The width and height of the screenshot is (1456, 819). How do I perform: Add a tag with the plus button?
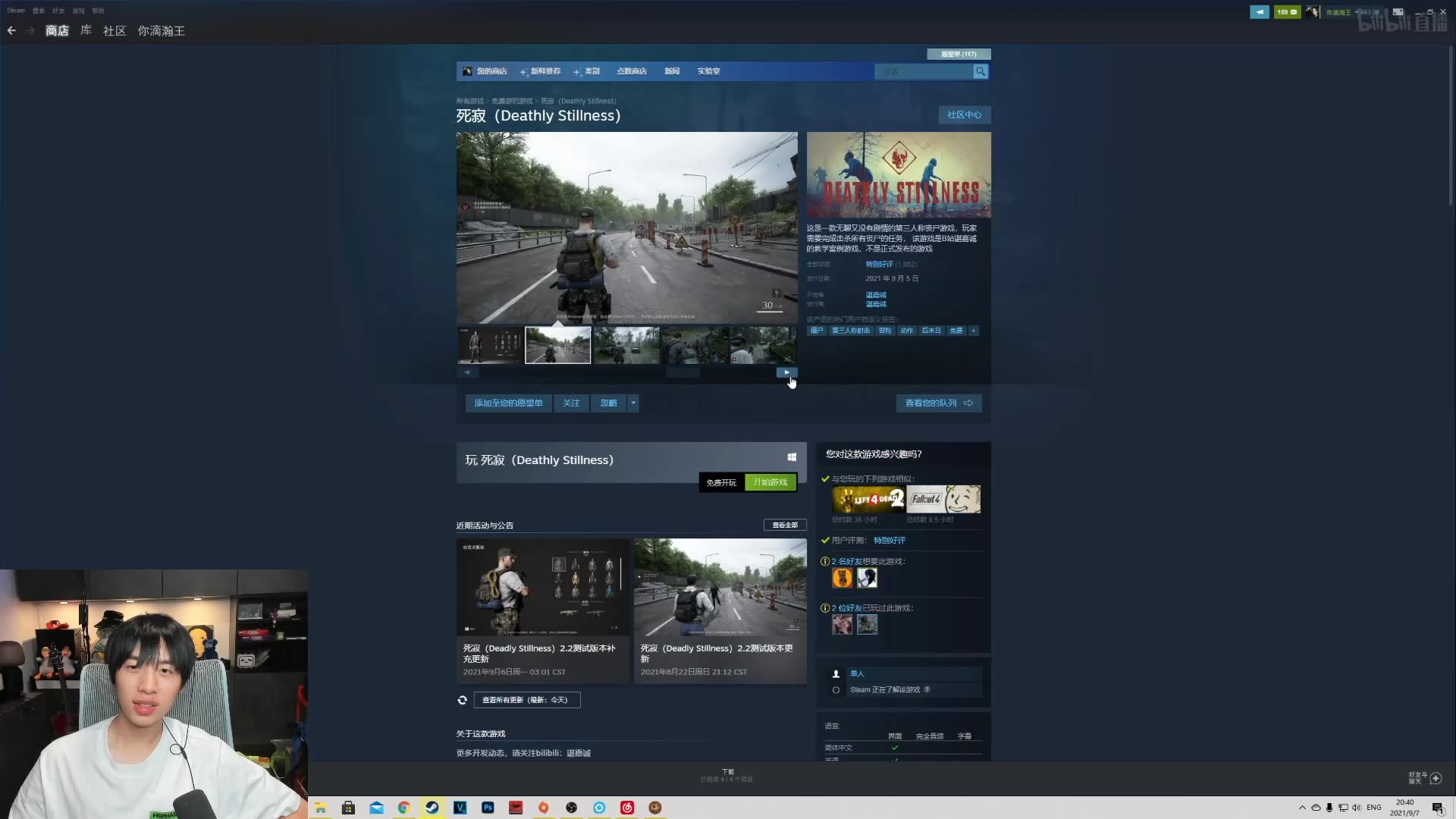coord(974,331)
